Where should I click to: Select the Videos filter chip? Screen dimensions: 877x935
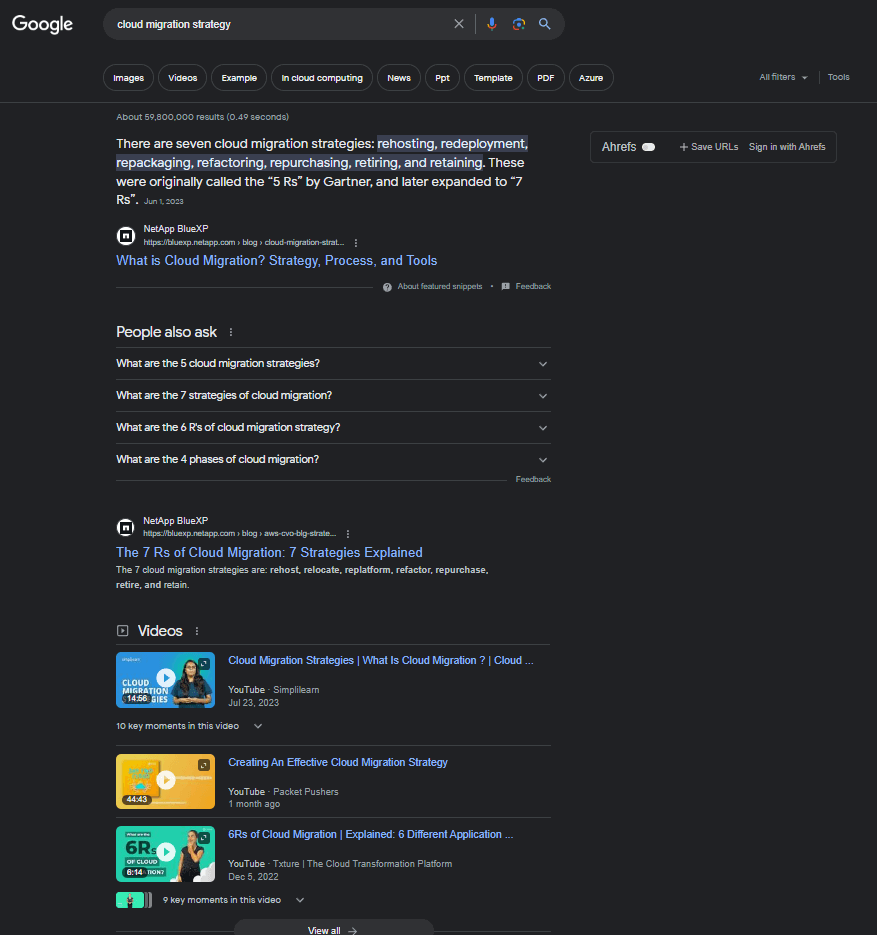coord(182,78)
